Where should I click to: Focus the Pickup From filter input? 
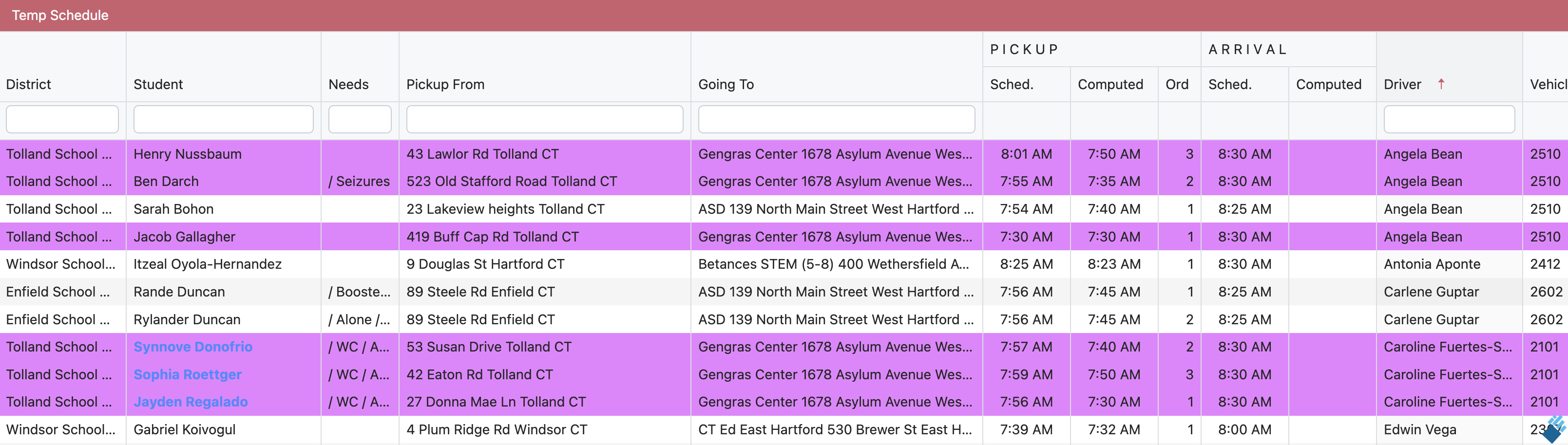(545, 119)
